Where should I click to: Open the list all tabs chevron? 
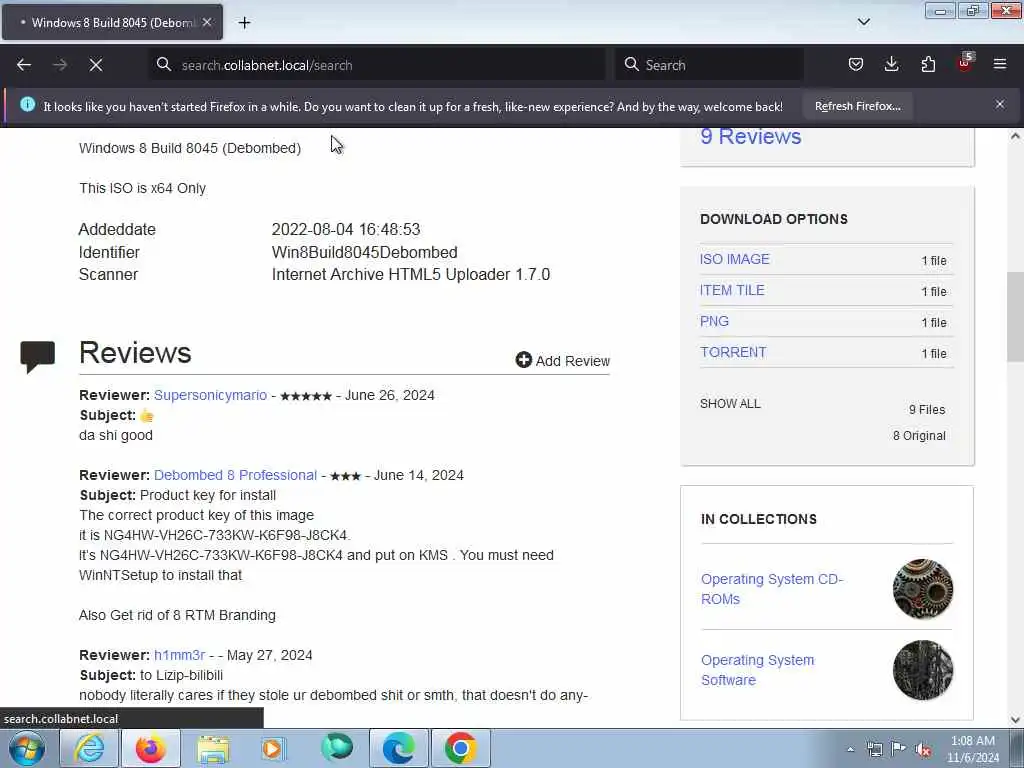(863, 22)
